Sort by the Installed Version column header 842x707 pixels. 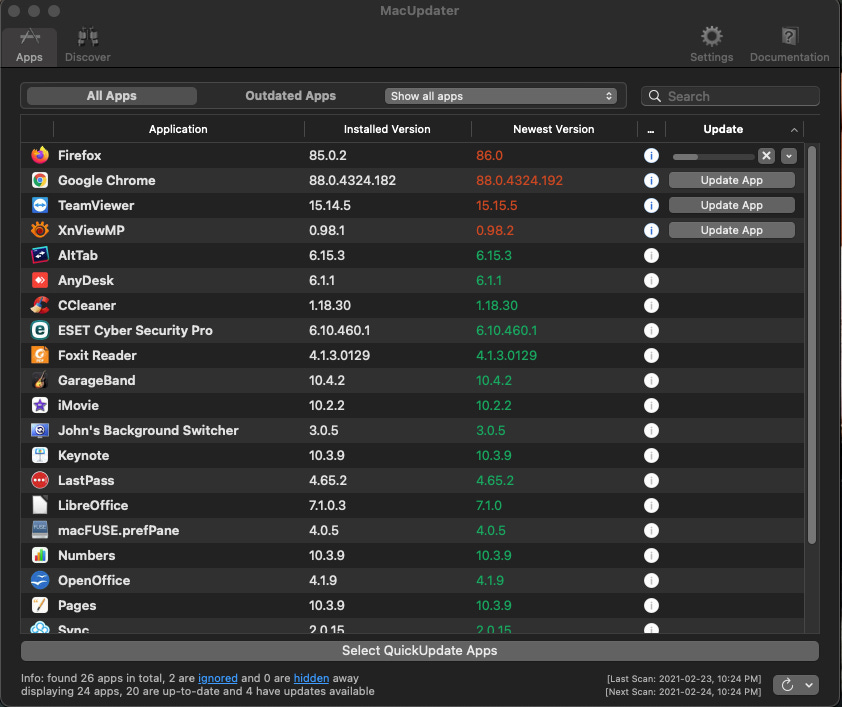pyautogui.click(x=387, y=129)
